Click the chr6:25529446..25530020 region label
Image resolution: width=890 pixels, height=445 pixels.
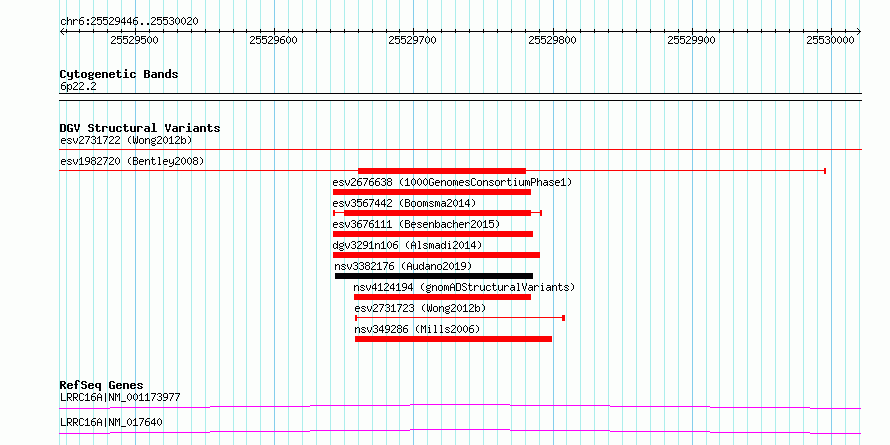(x=129, y=22)
